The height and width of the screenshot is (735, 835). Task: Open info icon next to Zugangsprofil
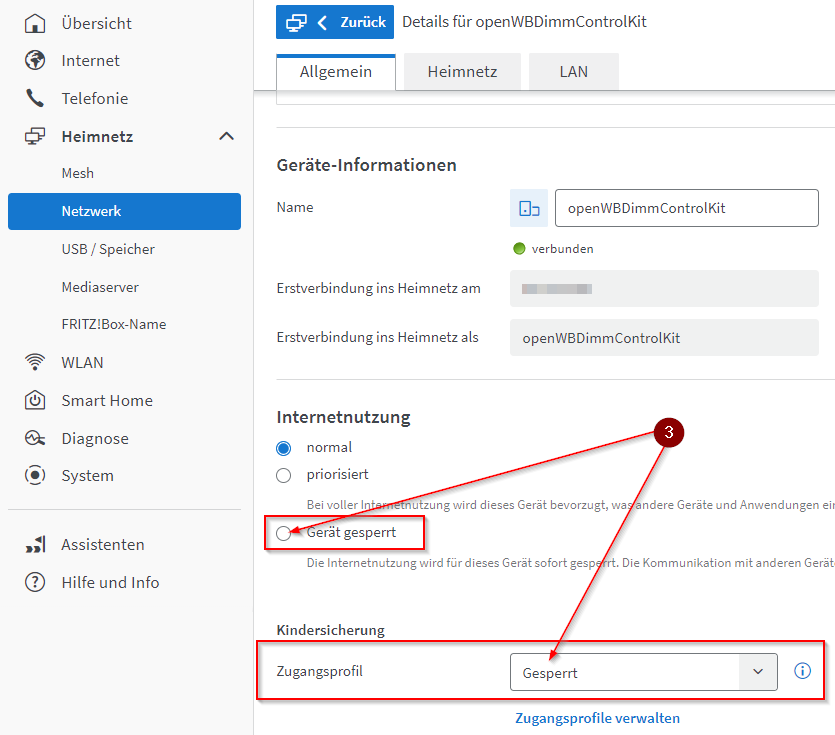point(803,671)
